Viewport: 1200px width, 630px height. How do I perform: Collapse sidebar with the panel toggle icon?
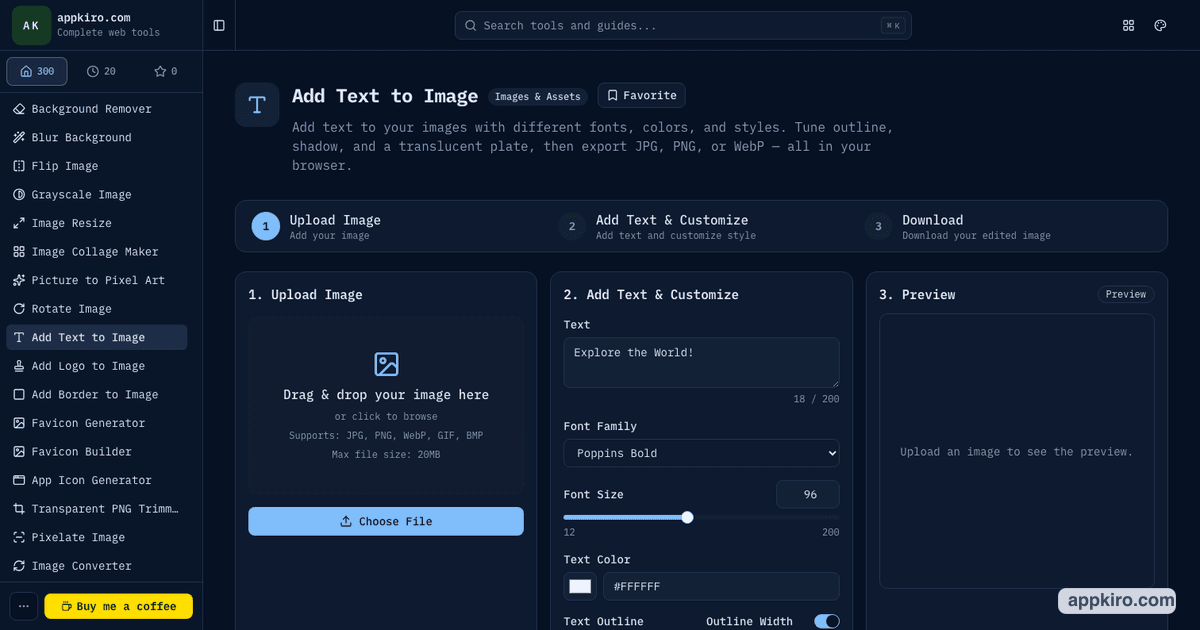point(219,25)
